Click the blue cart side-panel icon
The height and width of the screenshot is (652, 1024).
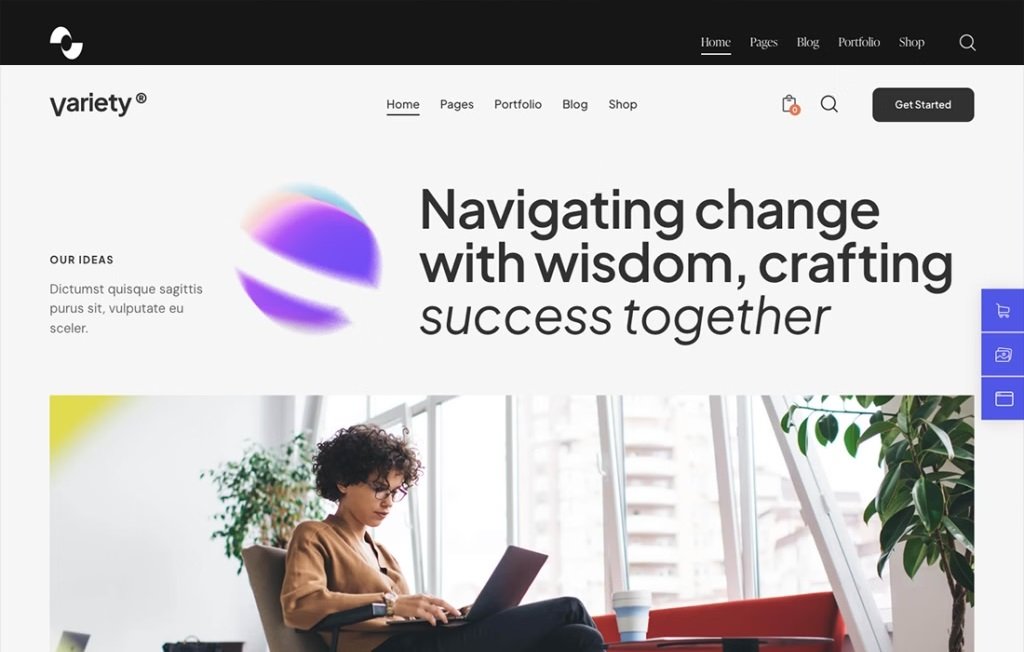1003,310
